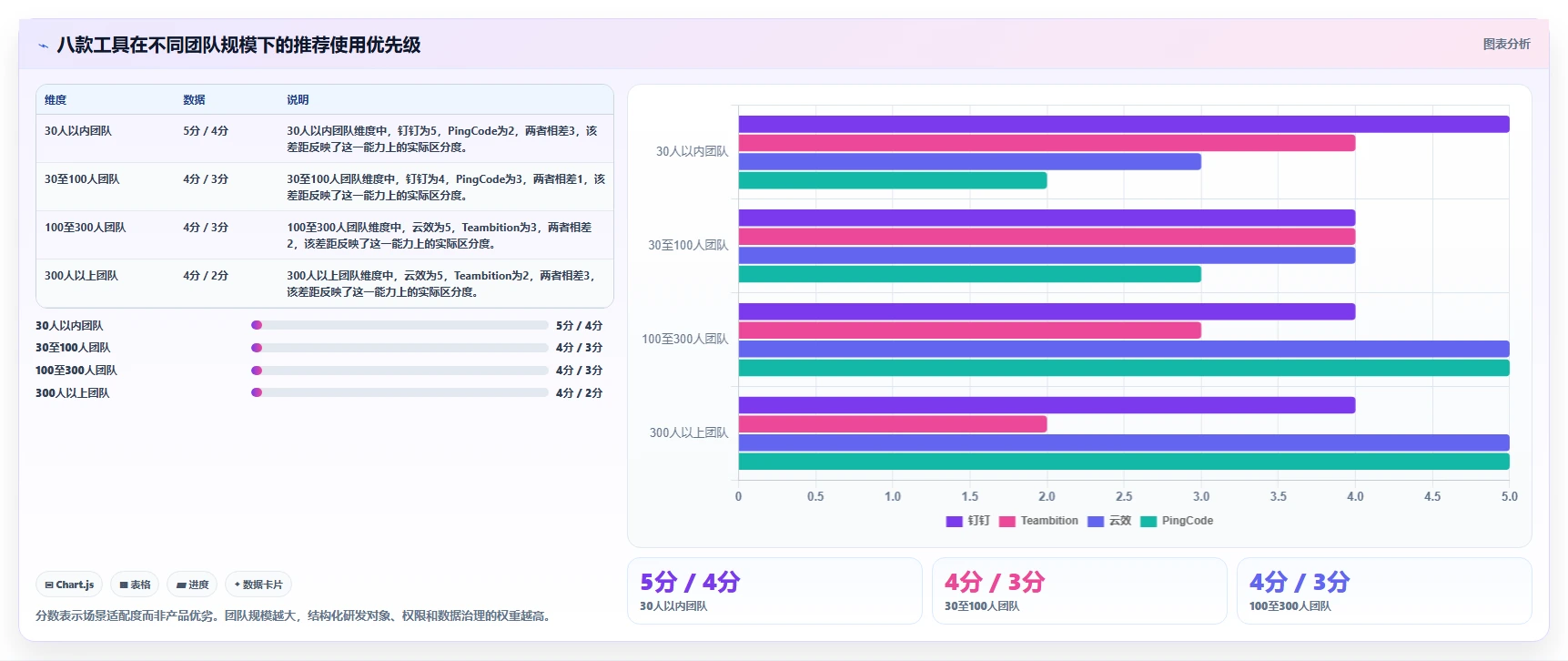Viewport: 1568px width, 661px height.
Task: Click the purple 钉钉 bar in 30人以内团队 group
Action: 1124,125
